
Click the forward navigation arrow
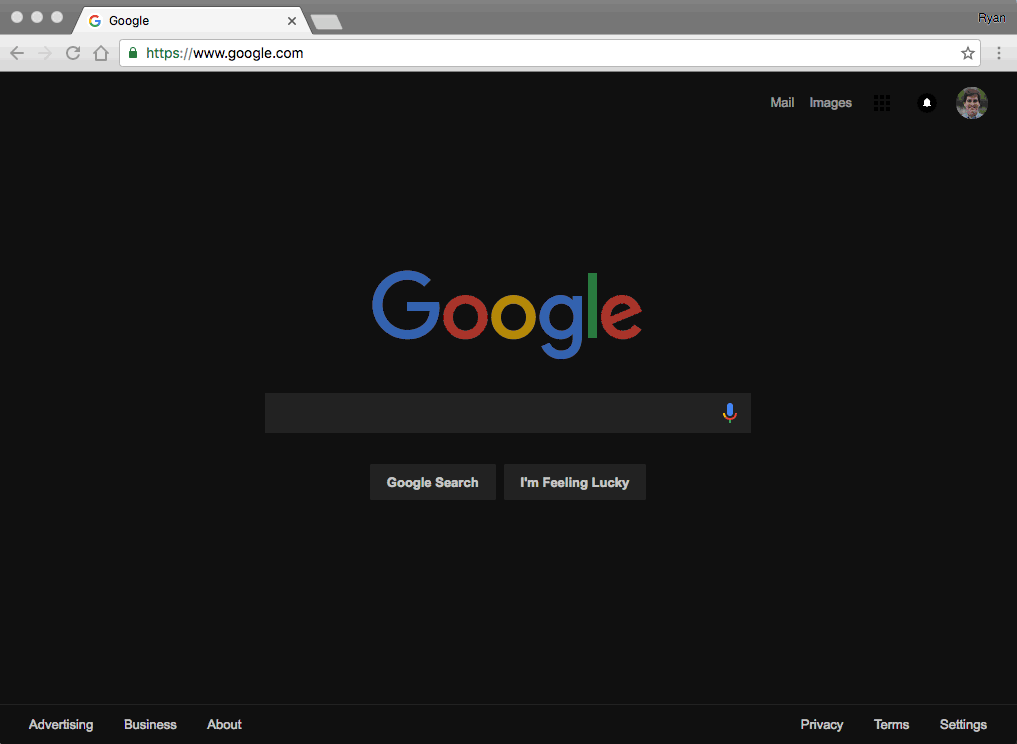[45, 53]
